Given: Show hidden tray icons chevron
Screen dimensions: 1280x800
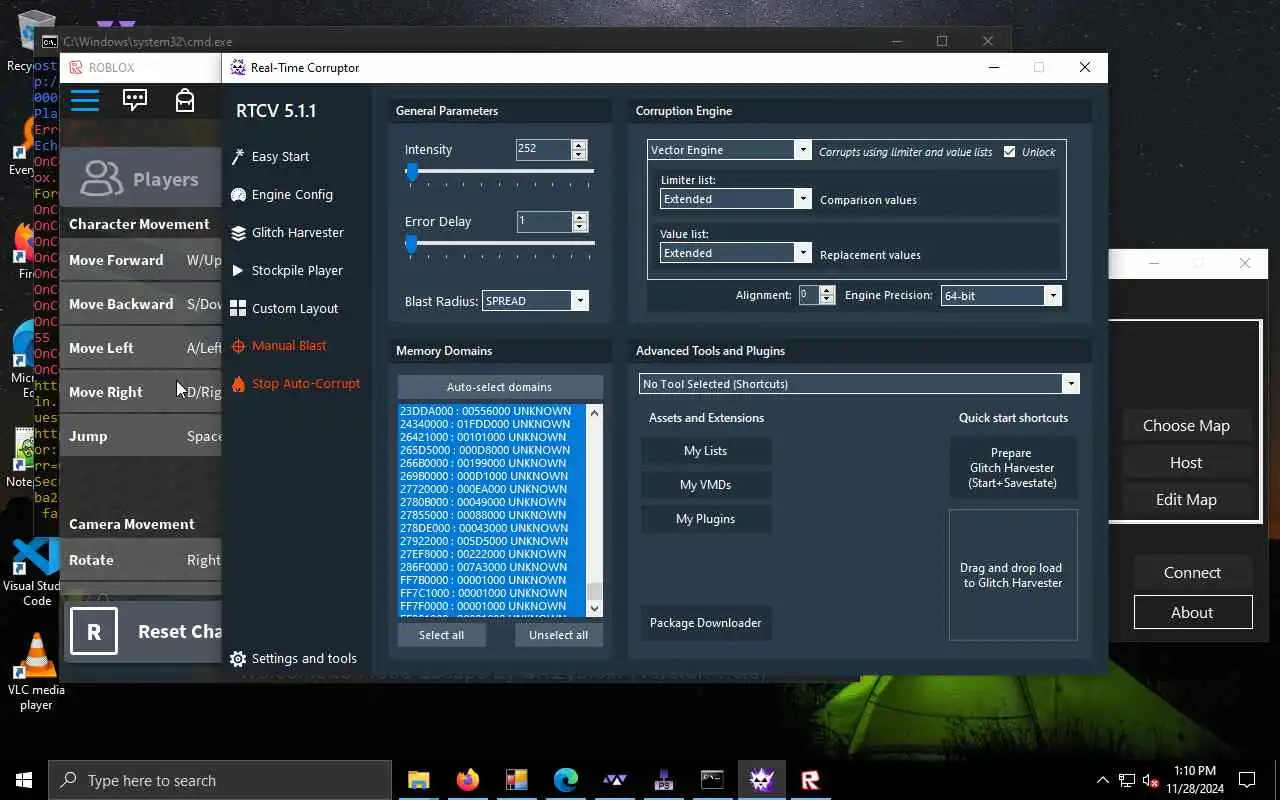Looking at the screenshot, I should [x=1103, y=780].
